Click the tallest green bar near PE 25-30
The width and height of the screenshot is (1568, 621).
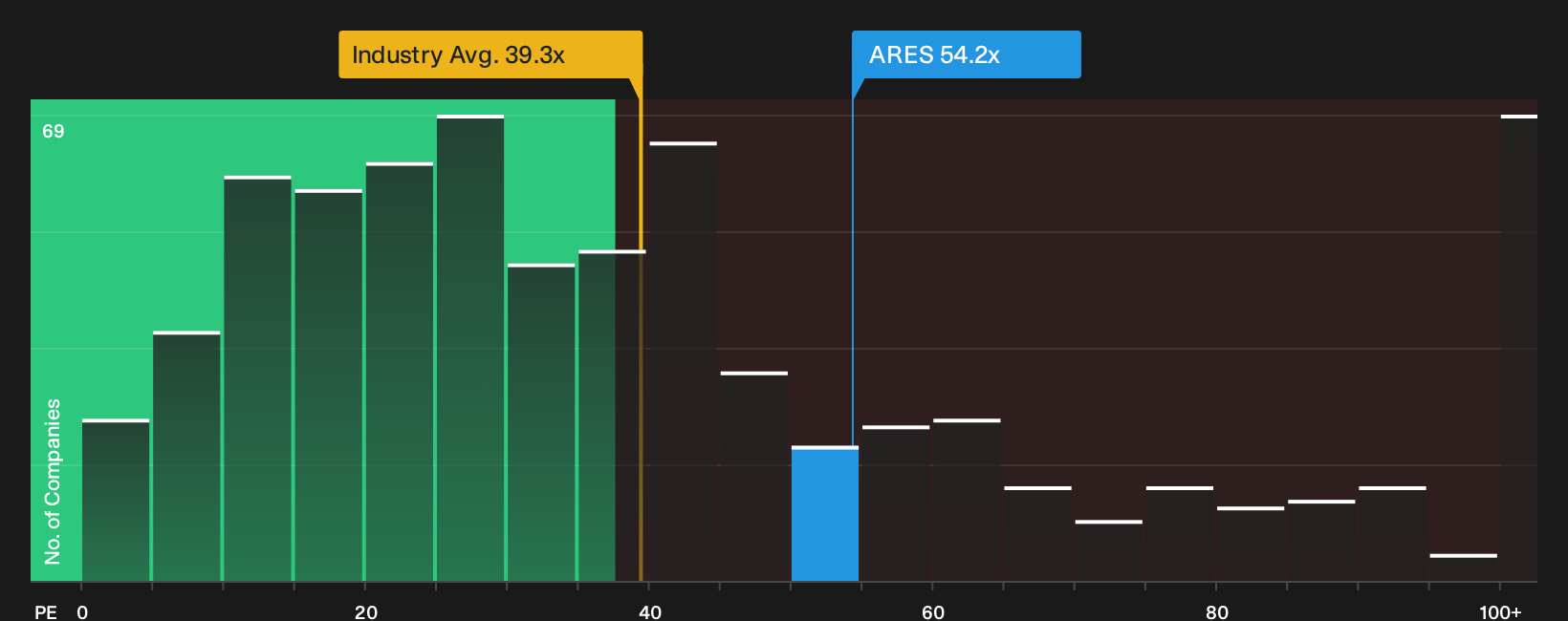tap(470, 349)
